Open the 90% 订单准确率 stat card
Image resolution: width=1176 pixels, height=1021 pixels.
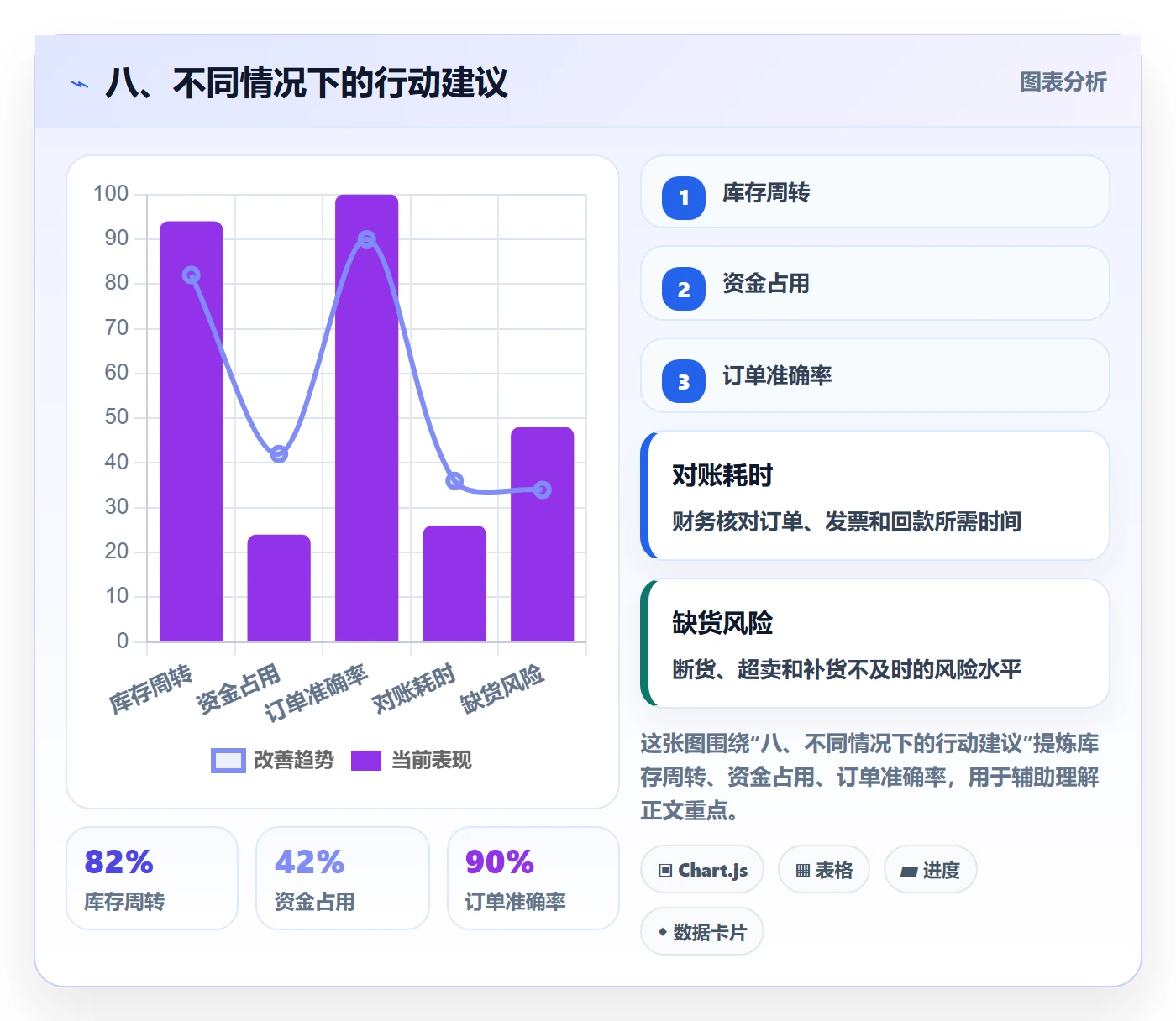pos(533,878)
